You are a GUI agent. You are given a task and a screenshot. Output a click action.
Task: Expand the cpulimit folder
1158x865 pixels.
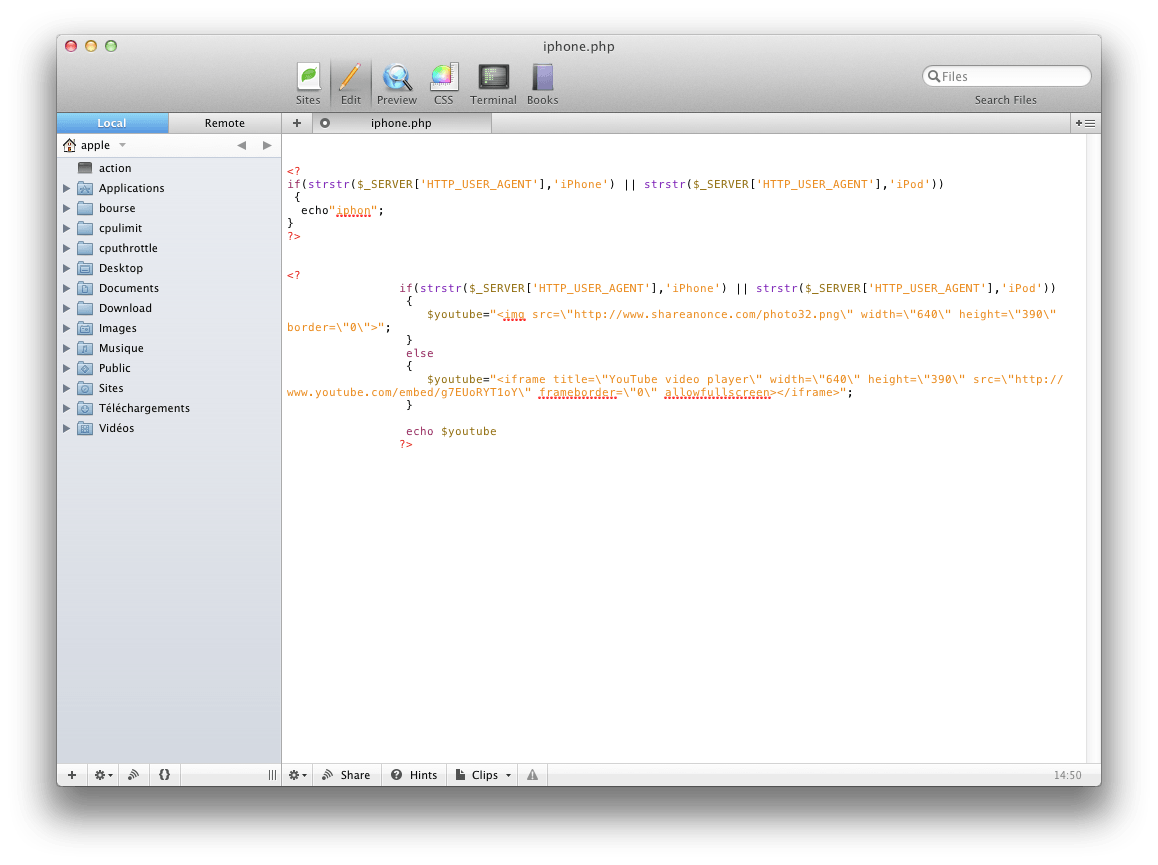pyautogui.click(x=66, y=228)
